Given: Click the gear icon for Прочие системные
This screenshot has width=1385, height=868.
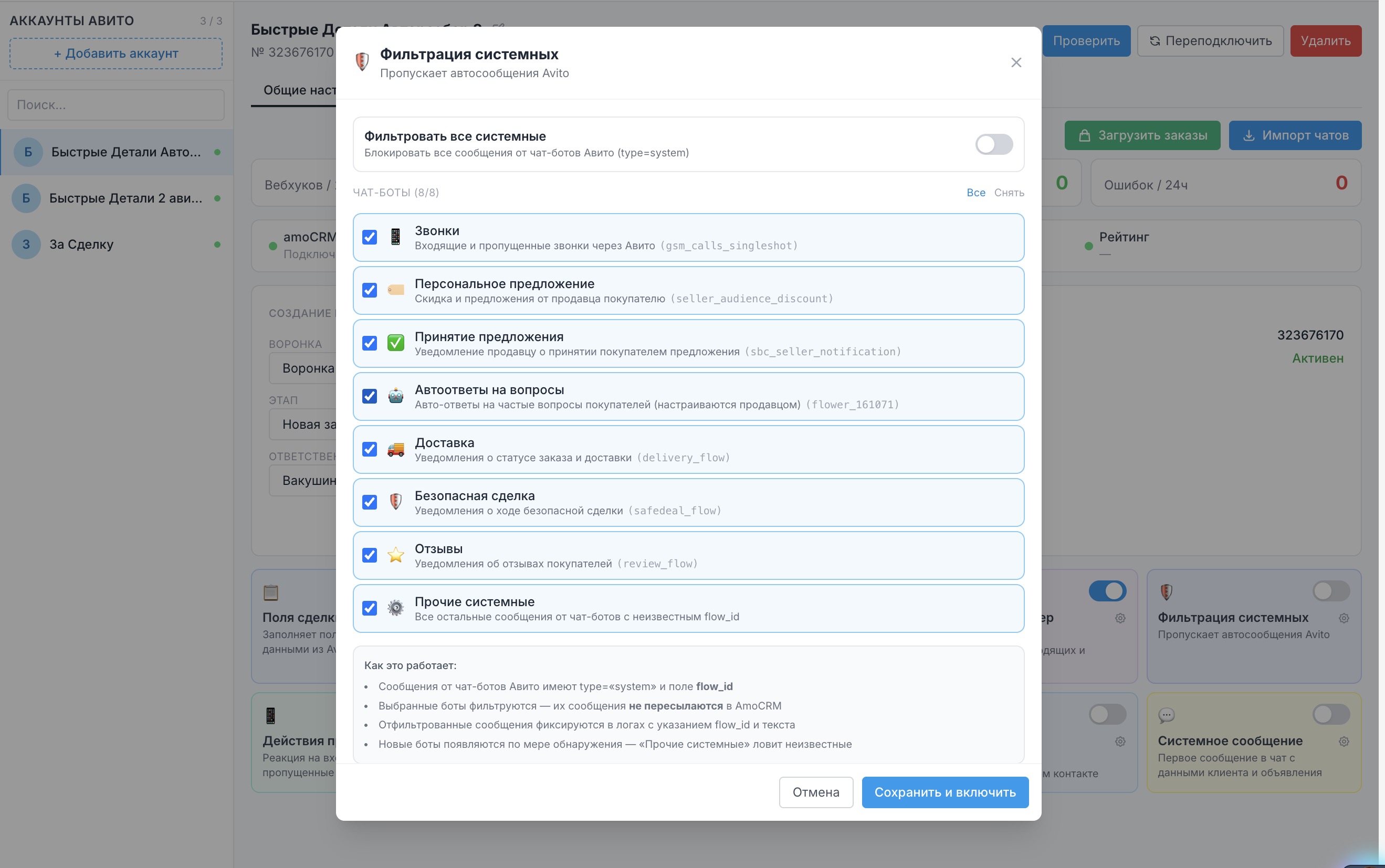Looking at the screenshot, I should 396,608.
